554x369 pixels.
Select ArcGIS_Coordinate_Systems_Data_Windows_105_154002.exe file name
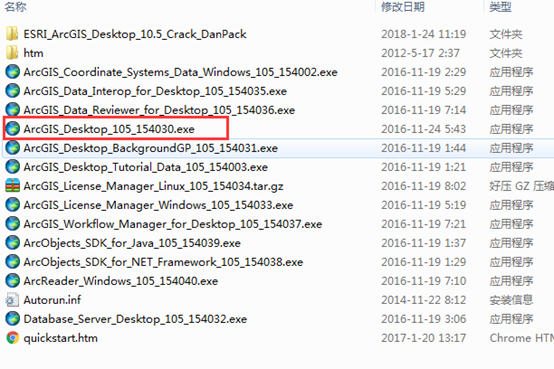click(181, 72)
